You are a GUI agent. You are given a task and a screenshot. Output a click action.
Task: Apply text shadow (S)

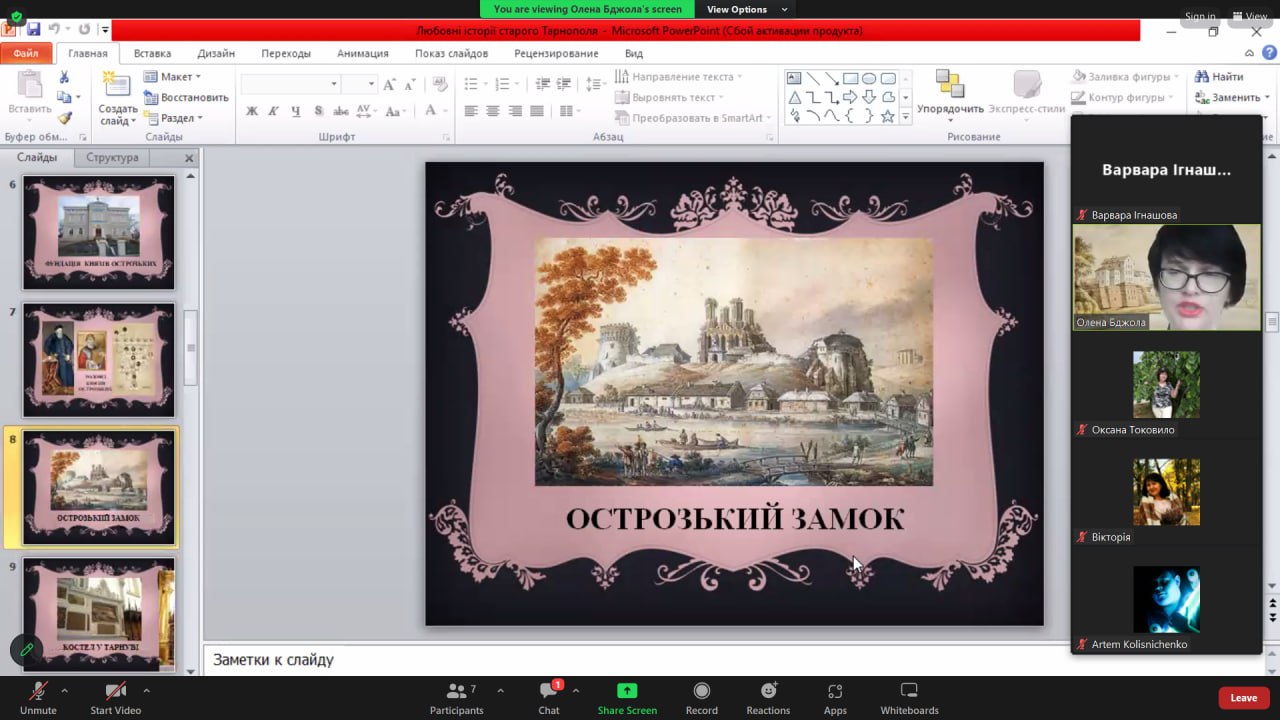(x=318, y=111)
